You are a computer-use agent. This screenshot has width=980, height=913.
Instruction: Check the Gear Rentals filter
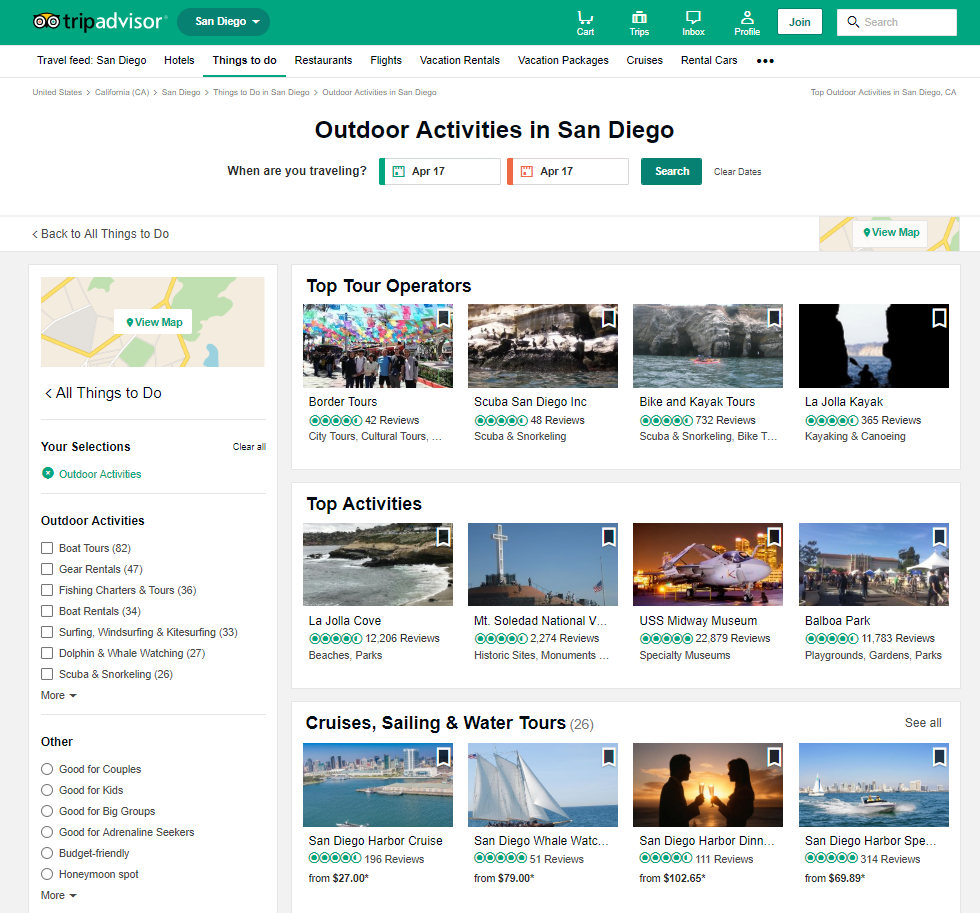click(47, 569)
